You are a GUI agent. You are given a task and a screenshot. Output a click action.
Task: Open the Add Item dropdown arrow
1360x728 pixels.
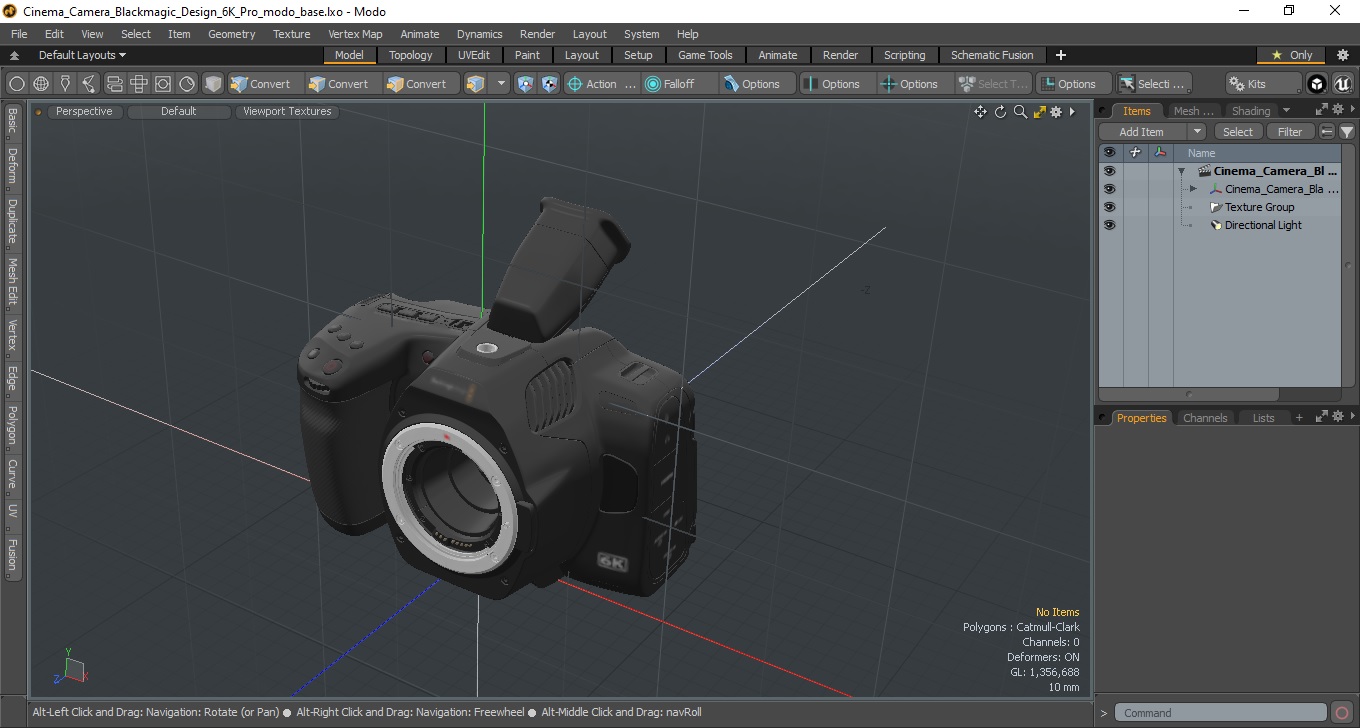pyautogui.click(x=1197, y=132)
